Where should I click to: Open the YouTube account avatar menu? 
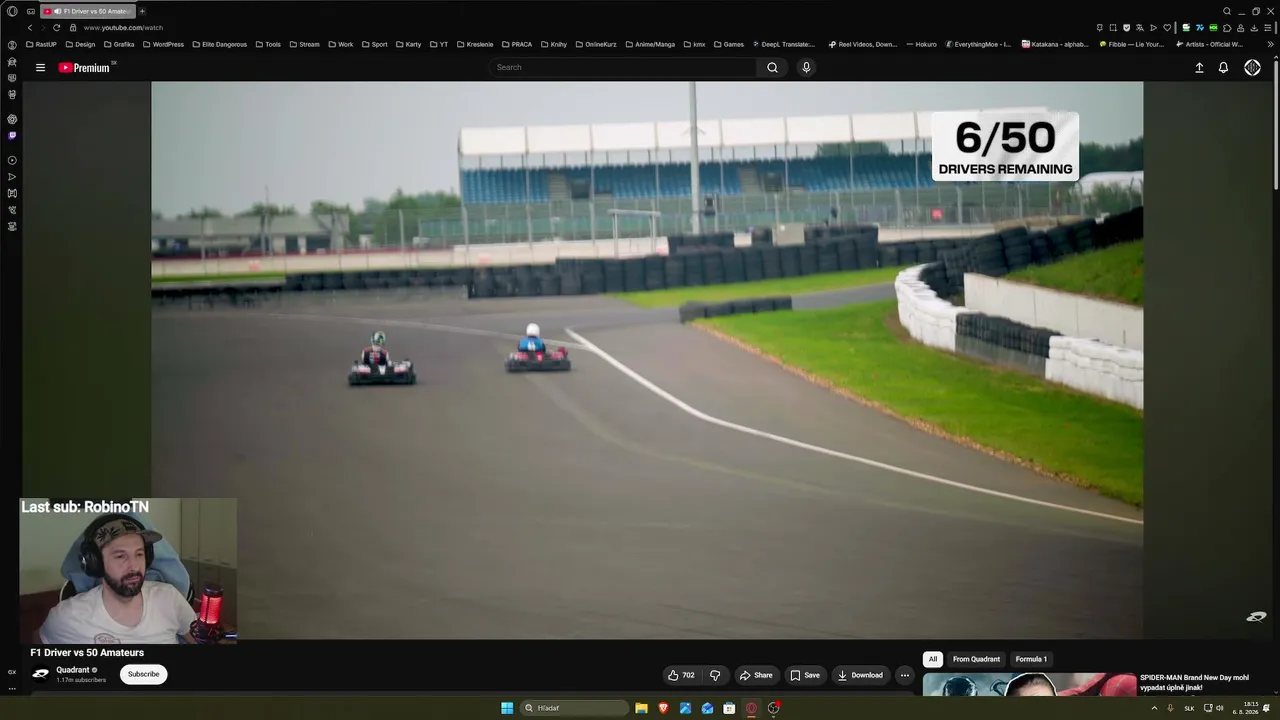tap(1252, 68)
